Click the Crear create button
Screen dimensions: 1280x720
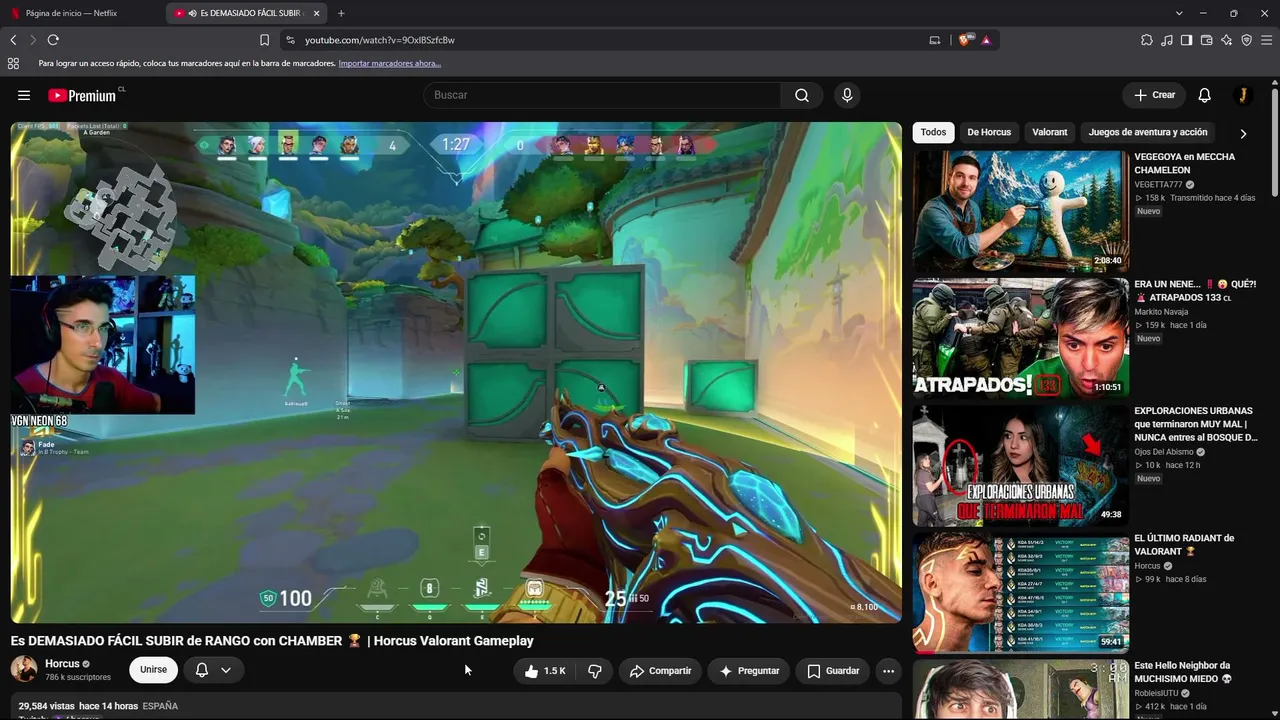point(1154,95)
